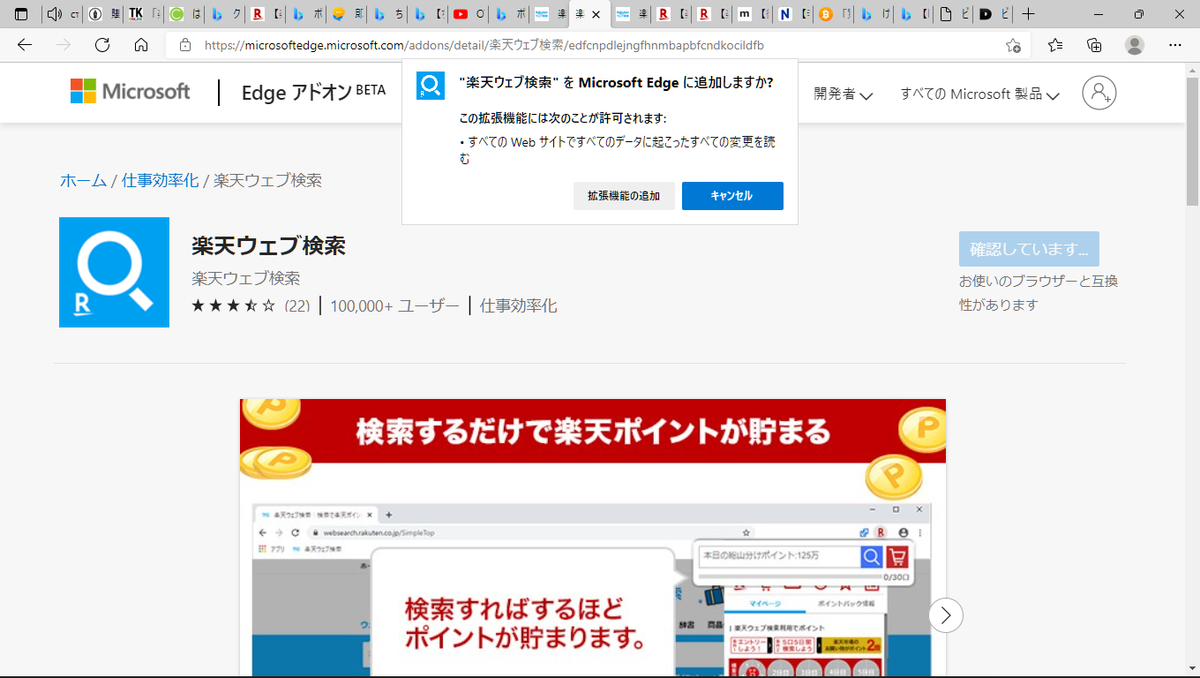Open the Collections panel
The height and width of the screenshot is (678, 1200).
[1094, 45]
